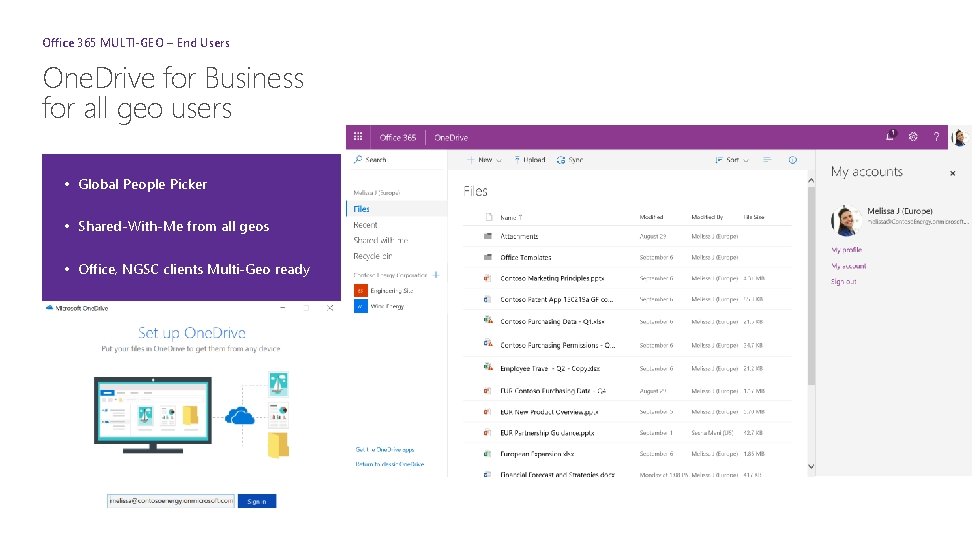Click Contoso Patent App document icon
Image resolution: width=979 pixels, height=551 pixels.
point(488,299)
